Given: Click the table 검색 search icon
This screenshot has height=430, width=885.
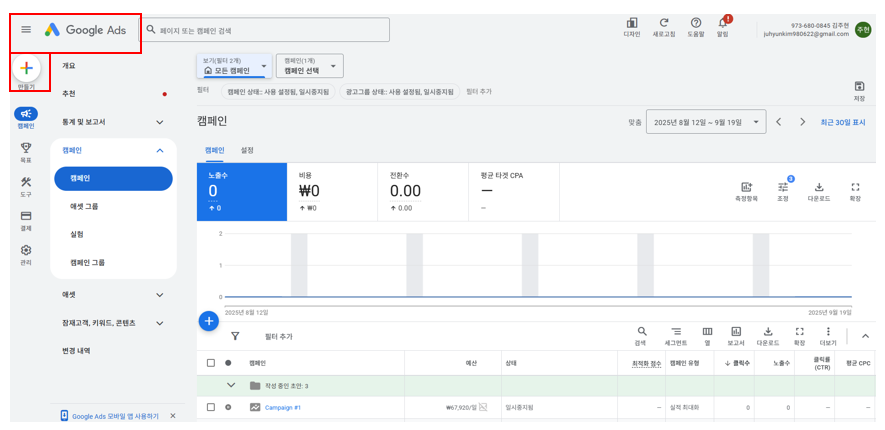Looking at the screenshot, I should 642,331.
